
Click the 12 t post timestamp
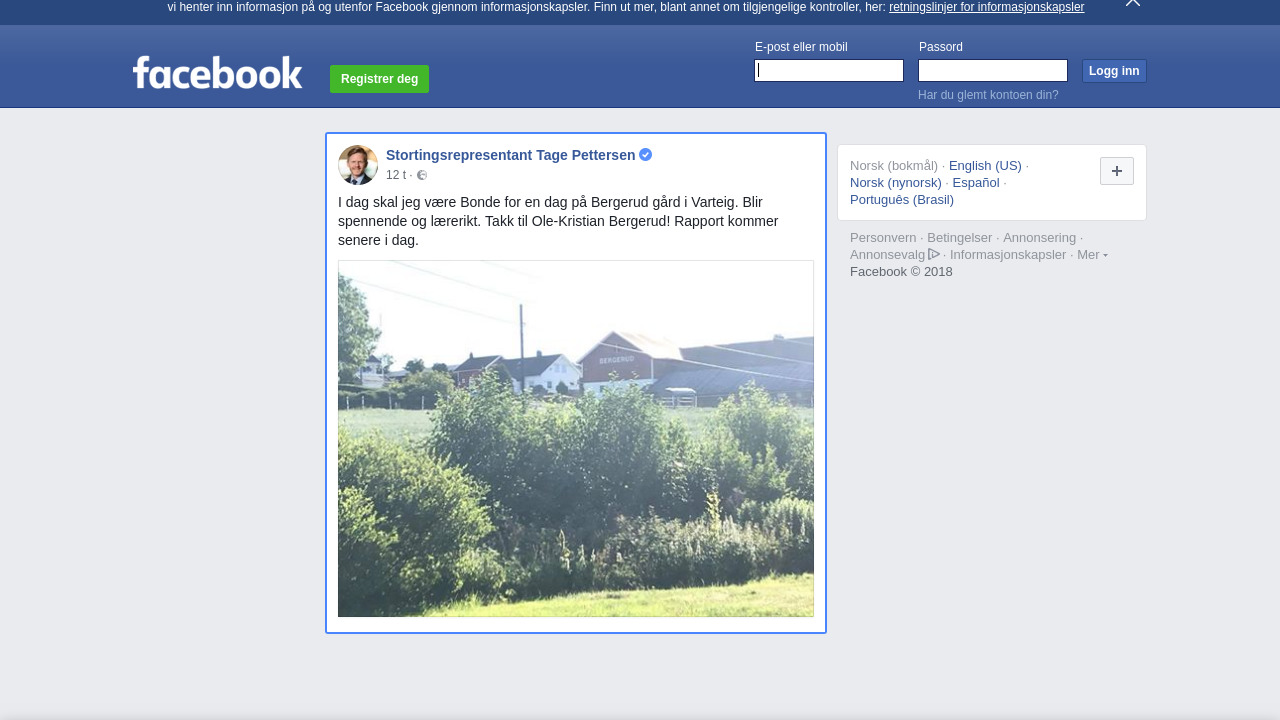[396, 175]
